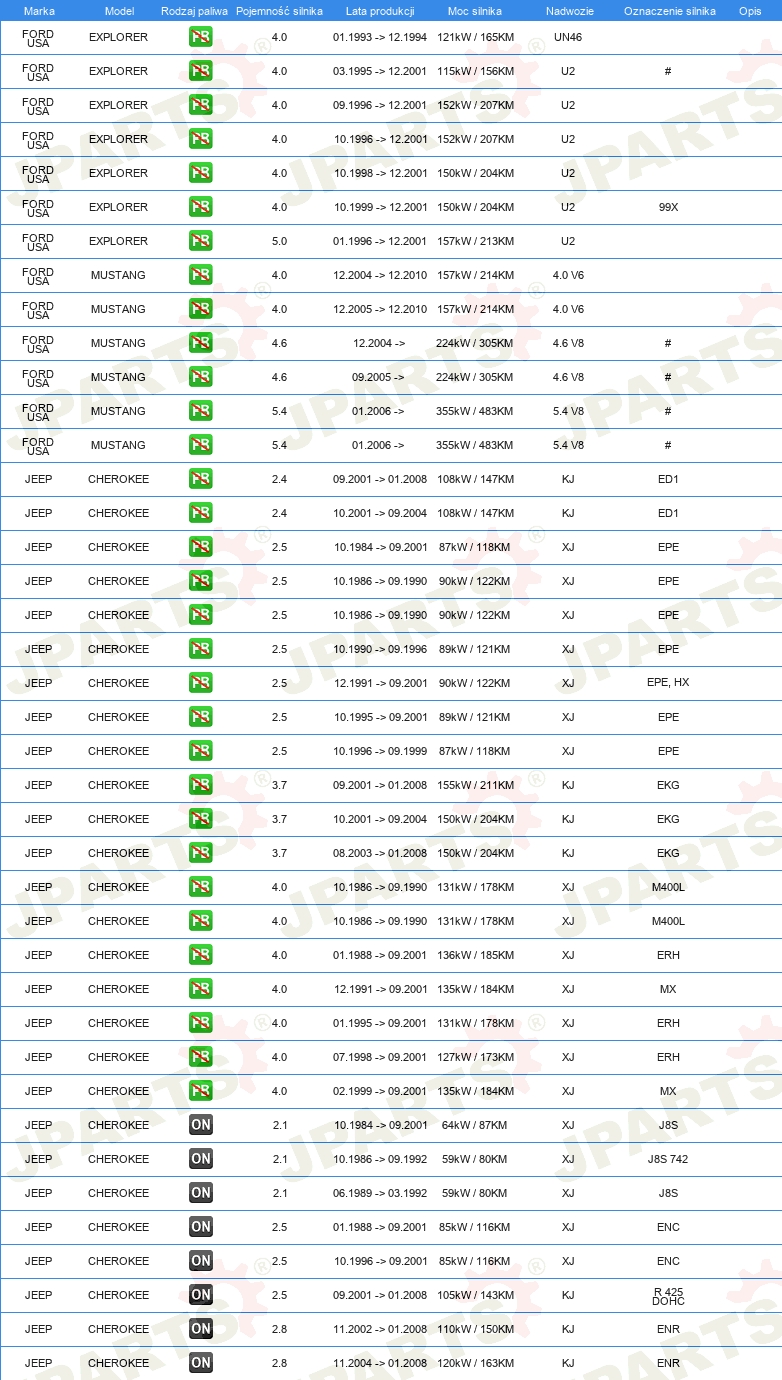The width and height of the screenshot is (782, 1380).
Task: Click the 03.1995 -> 12.2001 production years
Action: pyautogui.click(x=380, y=71)
